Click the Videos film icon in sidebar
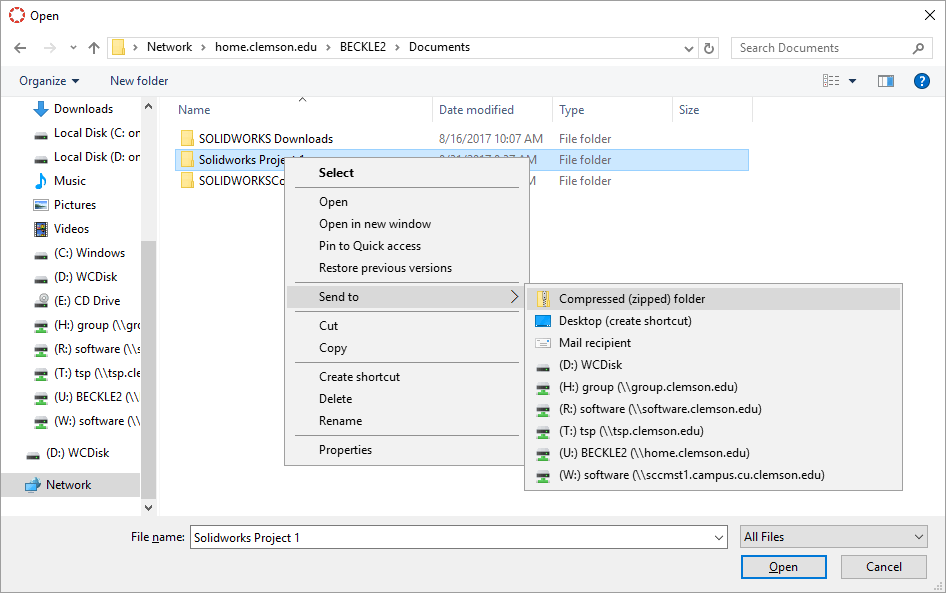The width and height of the screenshot is (946, 593). pos(40,229)
